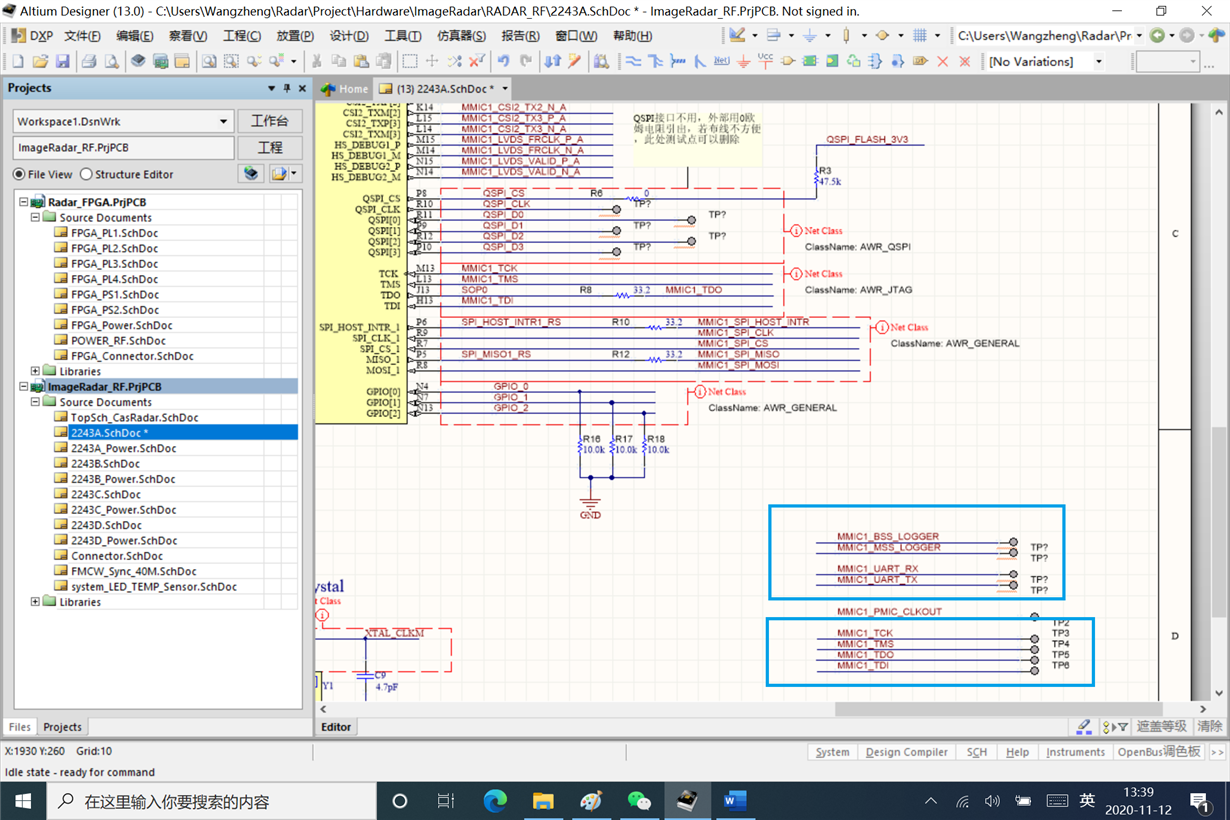Click the red X No ERC icon
The image size is (1230, 820).
pyautogui.click(x=942, y=62)
